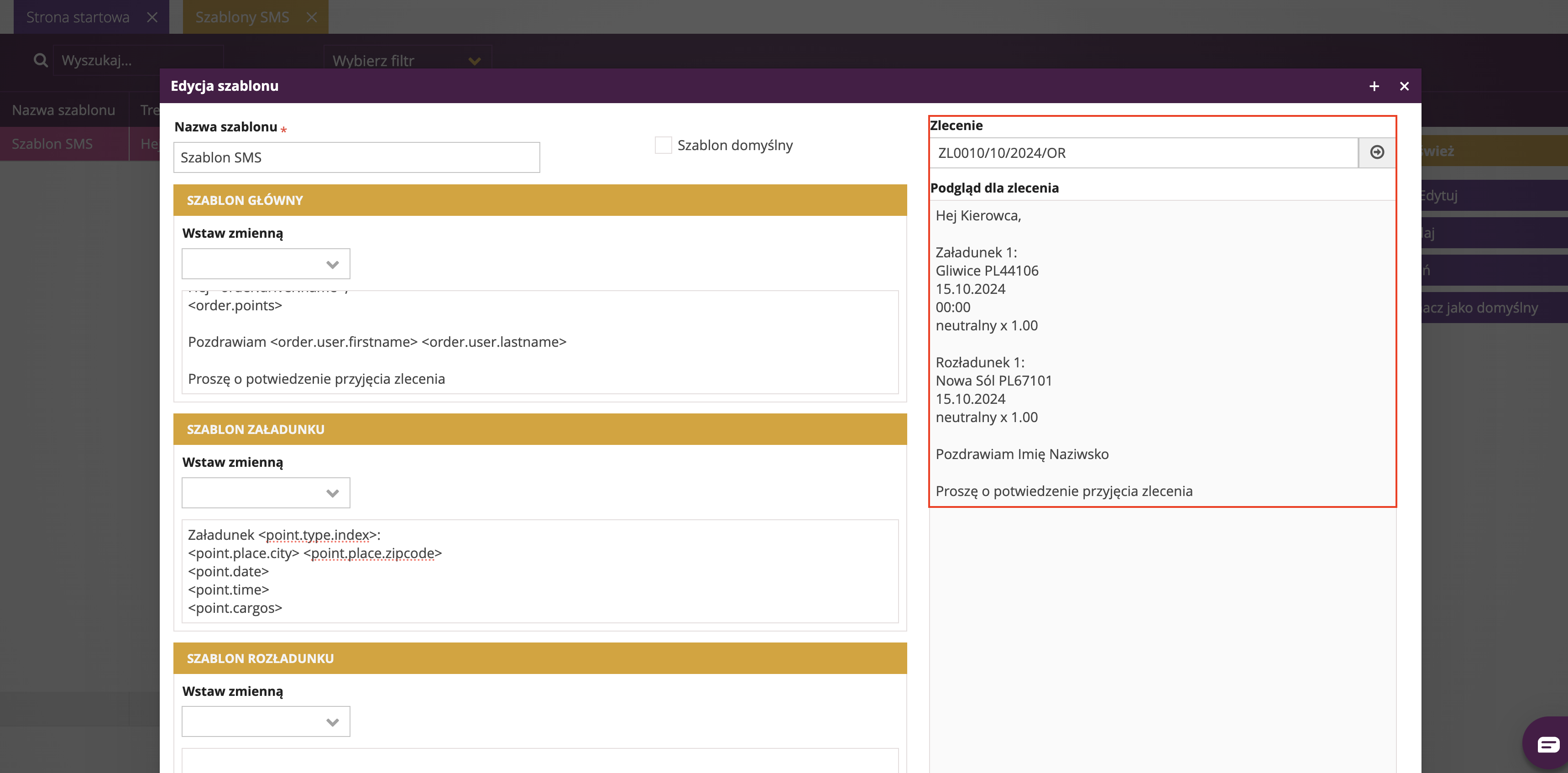This screenshot has height=773, width=1568.
Task: Select the Szablon SMS row in list
Action: click(x=53, y=144)
